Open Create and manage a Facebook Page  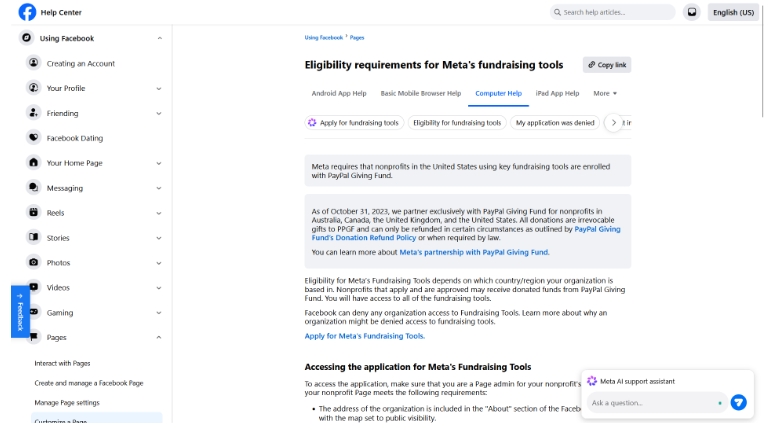89,383
